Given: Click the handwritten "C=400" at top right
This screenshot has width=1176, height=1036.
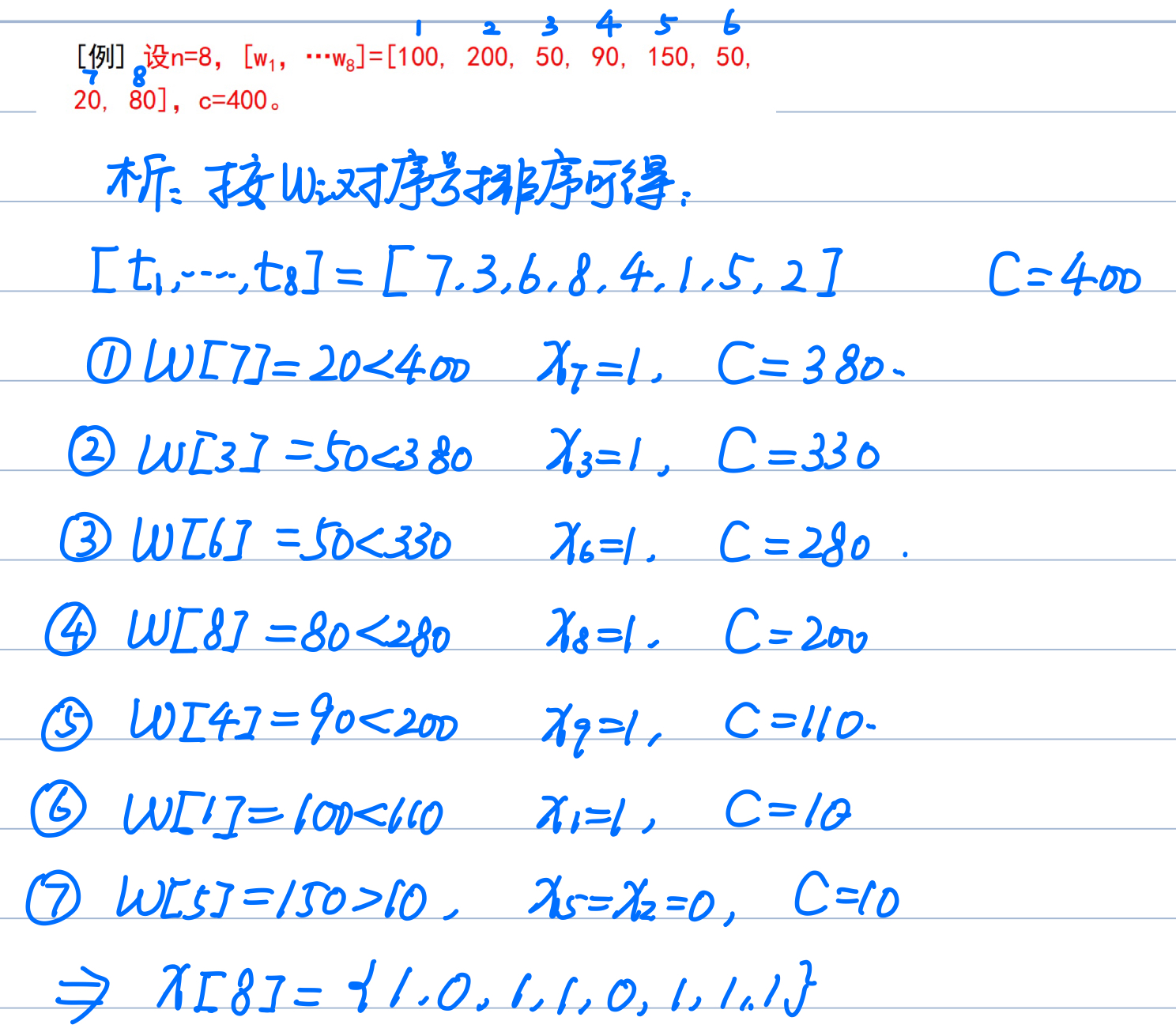Looking at the screenshot, I should pos(1065,275).
